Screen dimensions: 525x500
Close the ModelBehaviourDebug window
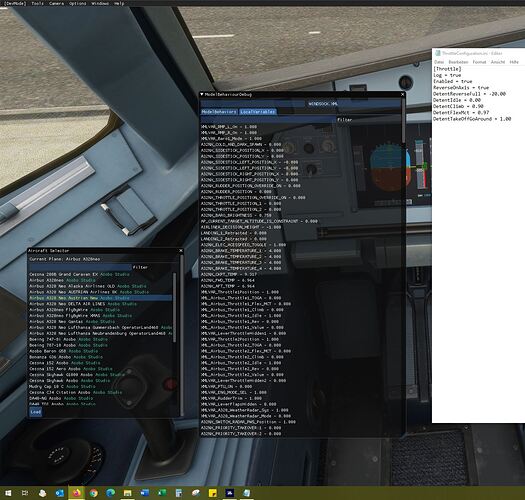[x=402, y=95]
